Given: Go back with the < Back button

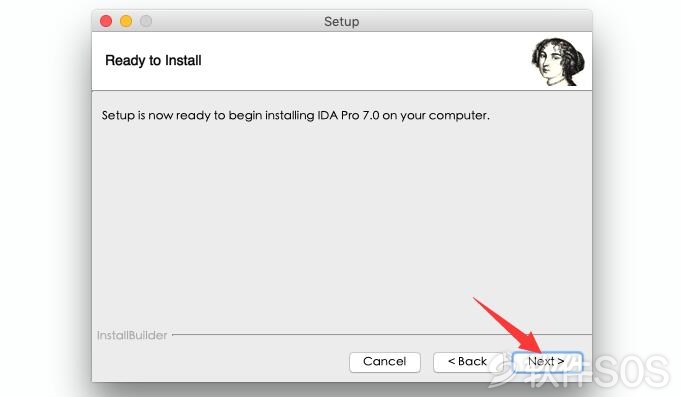Looking at the screenshot, I should click(468, 362).
